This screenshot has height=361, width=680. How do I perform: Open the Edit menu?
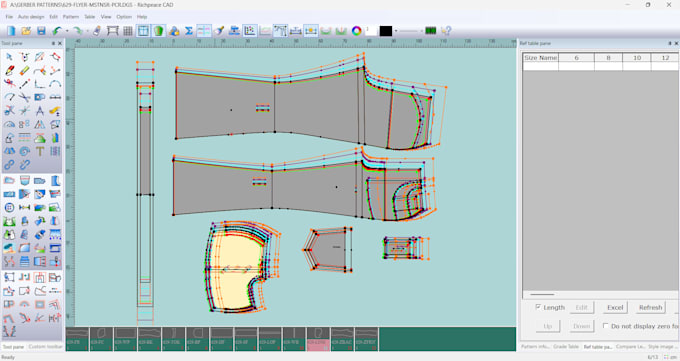[53, 16]
